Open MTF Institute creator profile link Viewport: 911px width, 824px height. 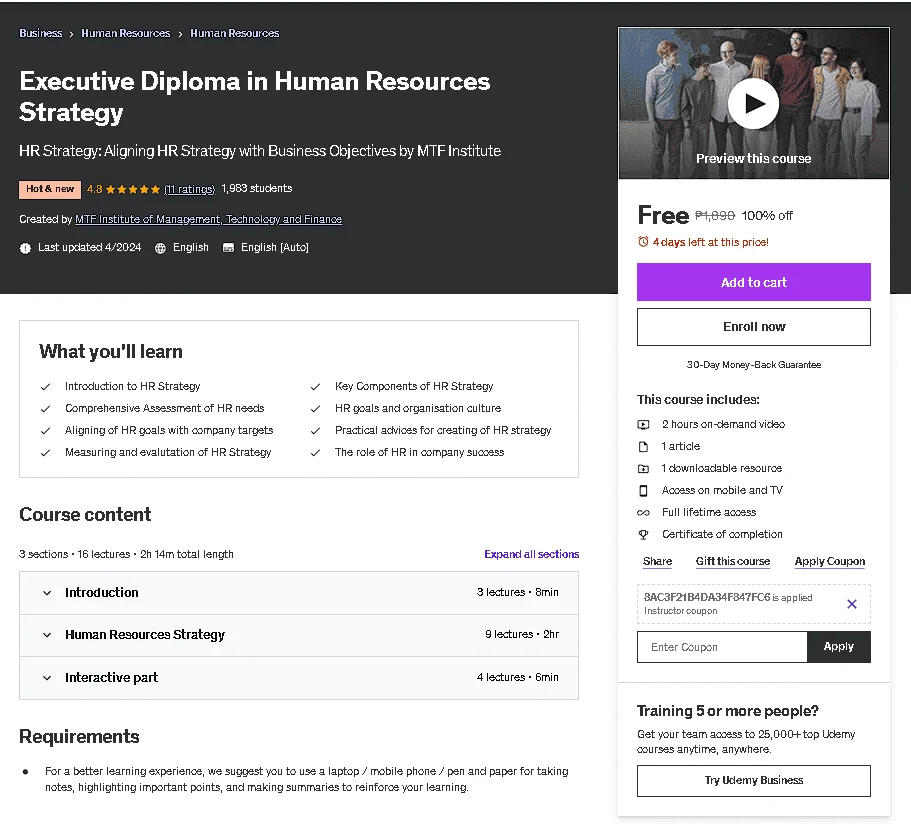[209, 219]
